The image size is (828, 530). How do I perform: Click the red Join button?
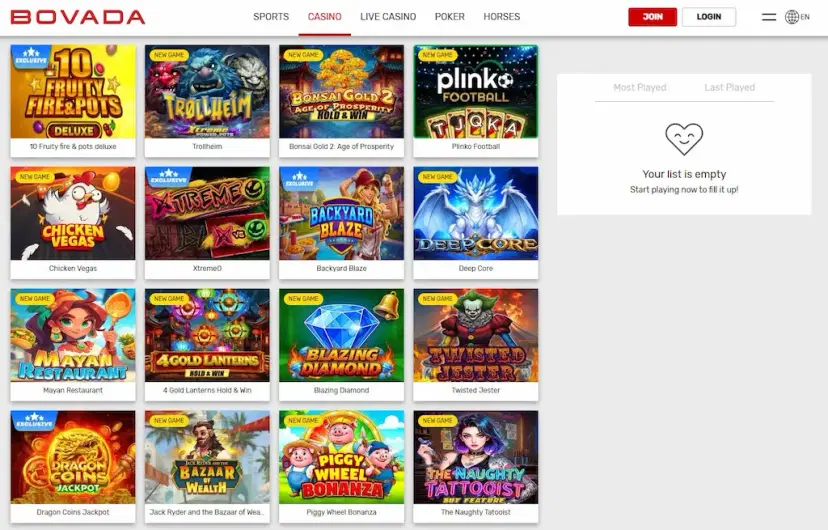[x=652, y=17]
